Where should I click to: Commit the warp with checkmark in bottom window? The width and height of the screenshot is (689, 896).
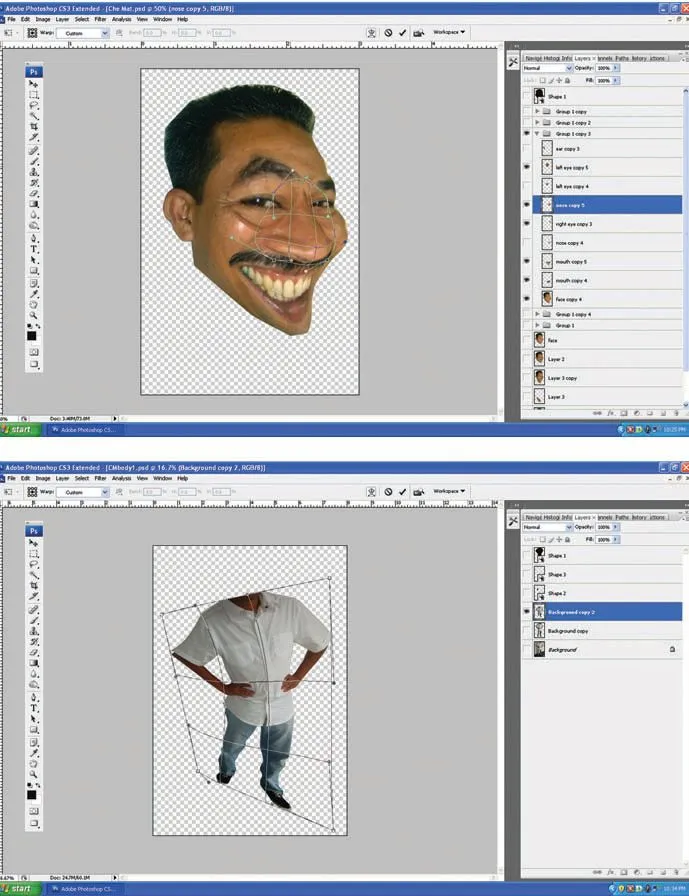(x=403, y=491)
